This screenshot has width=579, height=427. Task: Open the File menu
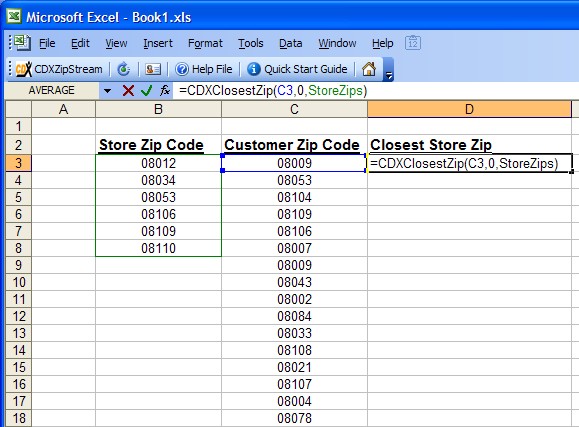(47, 43)
